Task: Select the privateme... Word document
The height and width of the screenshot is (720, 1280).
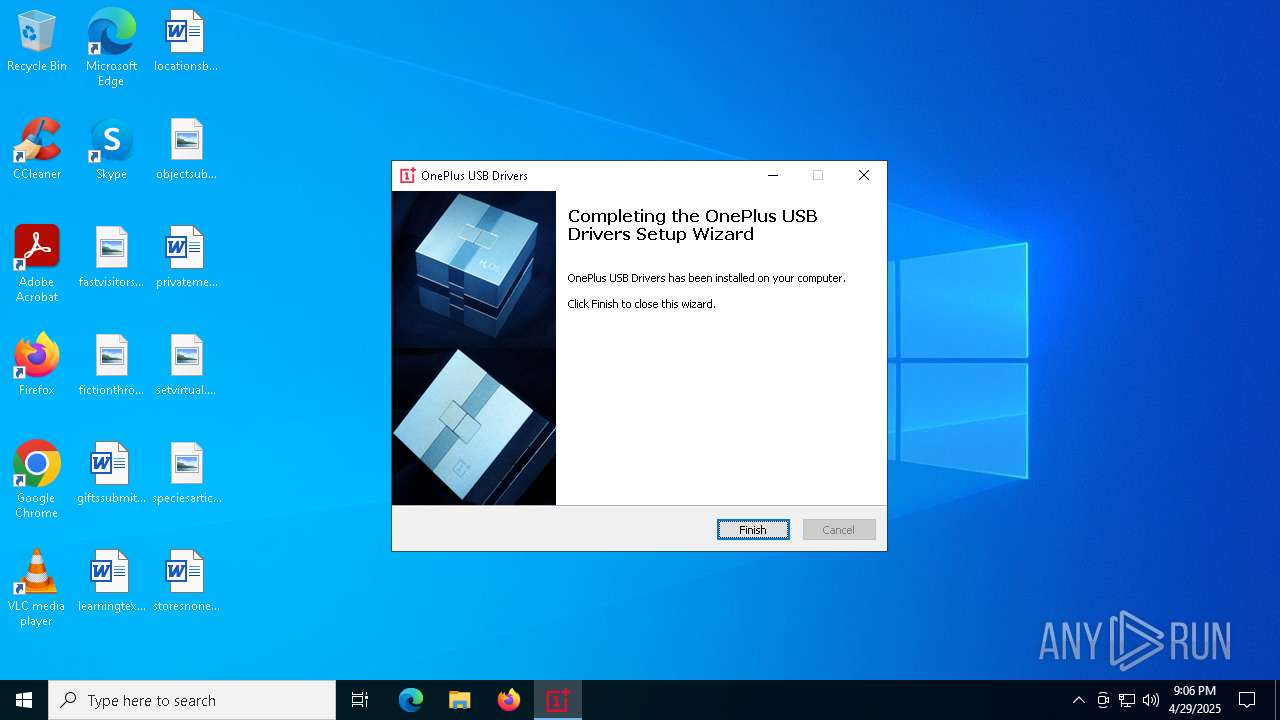Action: tap(186, 258)
